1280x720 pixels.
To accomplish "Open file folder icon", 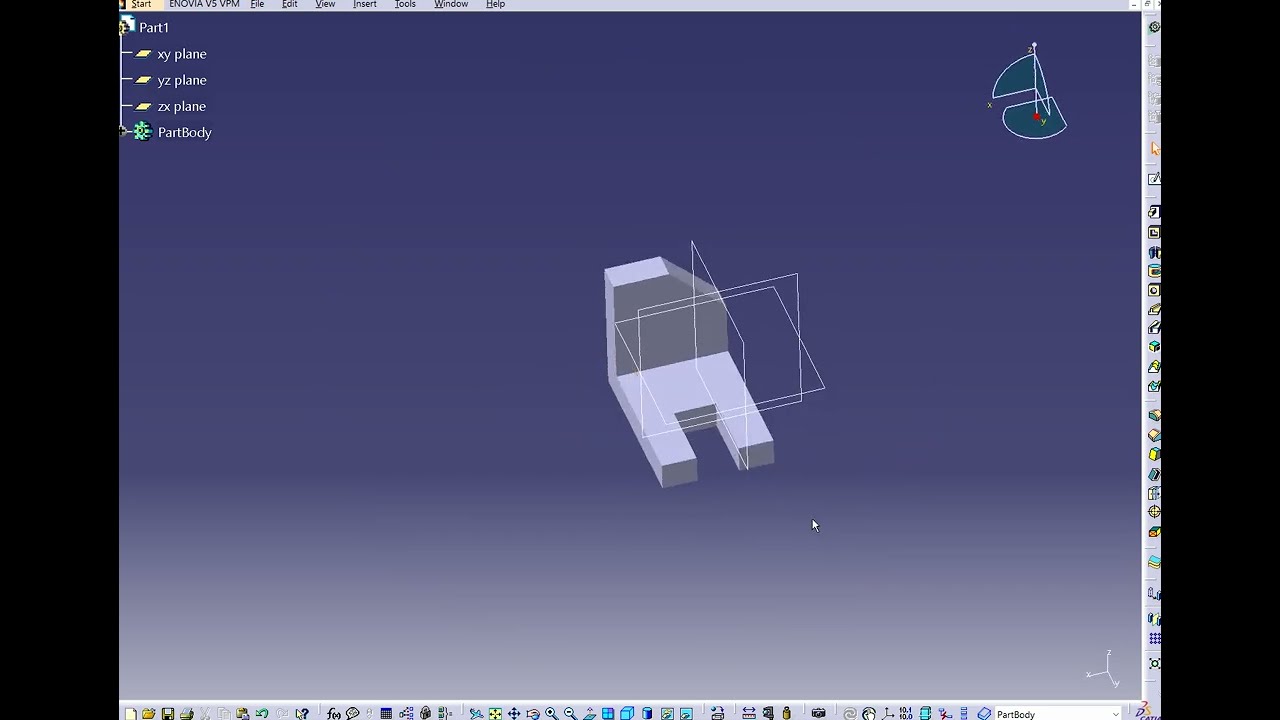I will pyautogui.click(x=148, y=713).
